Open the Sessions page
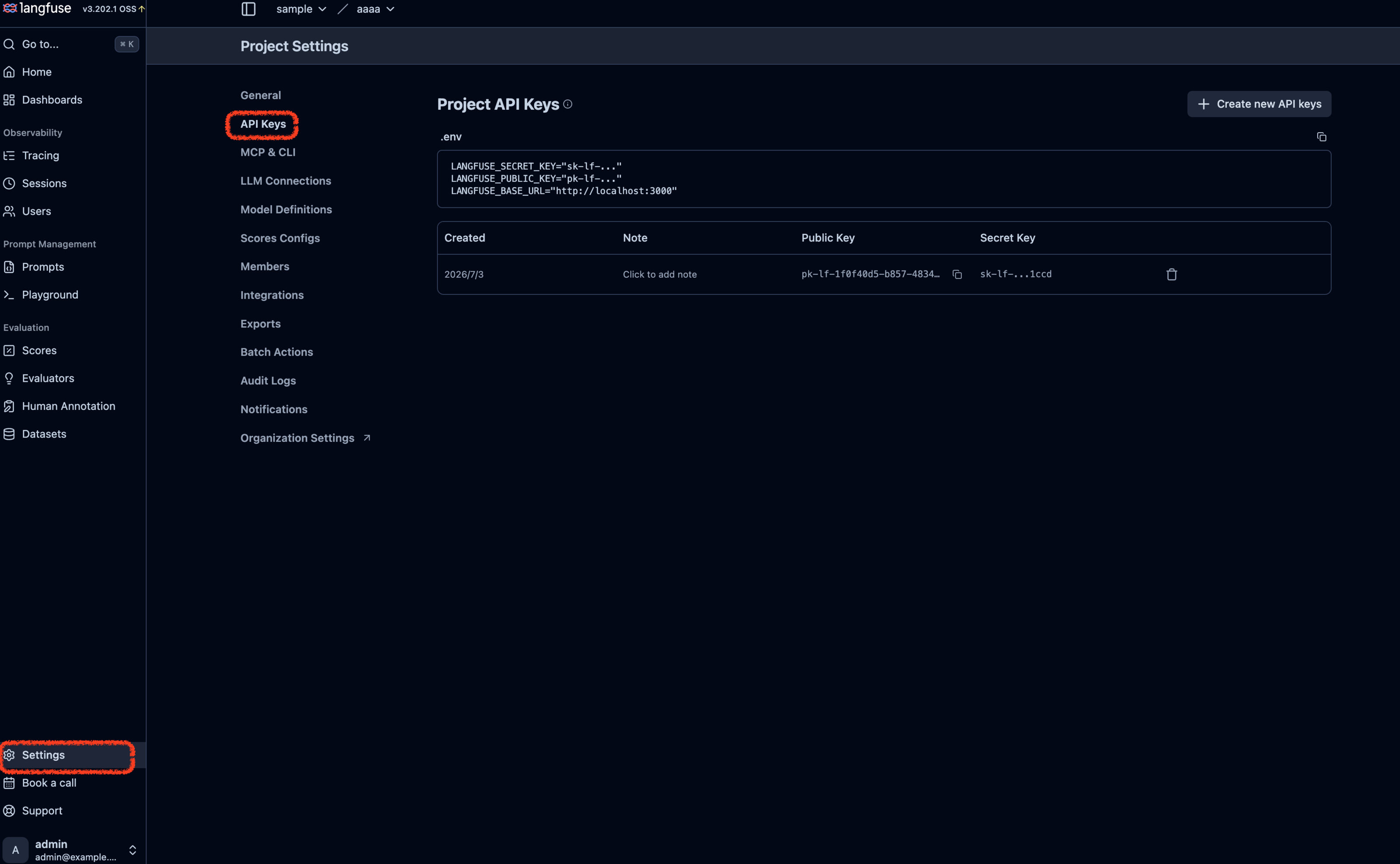1400x864 pixels. pos(44,183)
